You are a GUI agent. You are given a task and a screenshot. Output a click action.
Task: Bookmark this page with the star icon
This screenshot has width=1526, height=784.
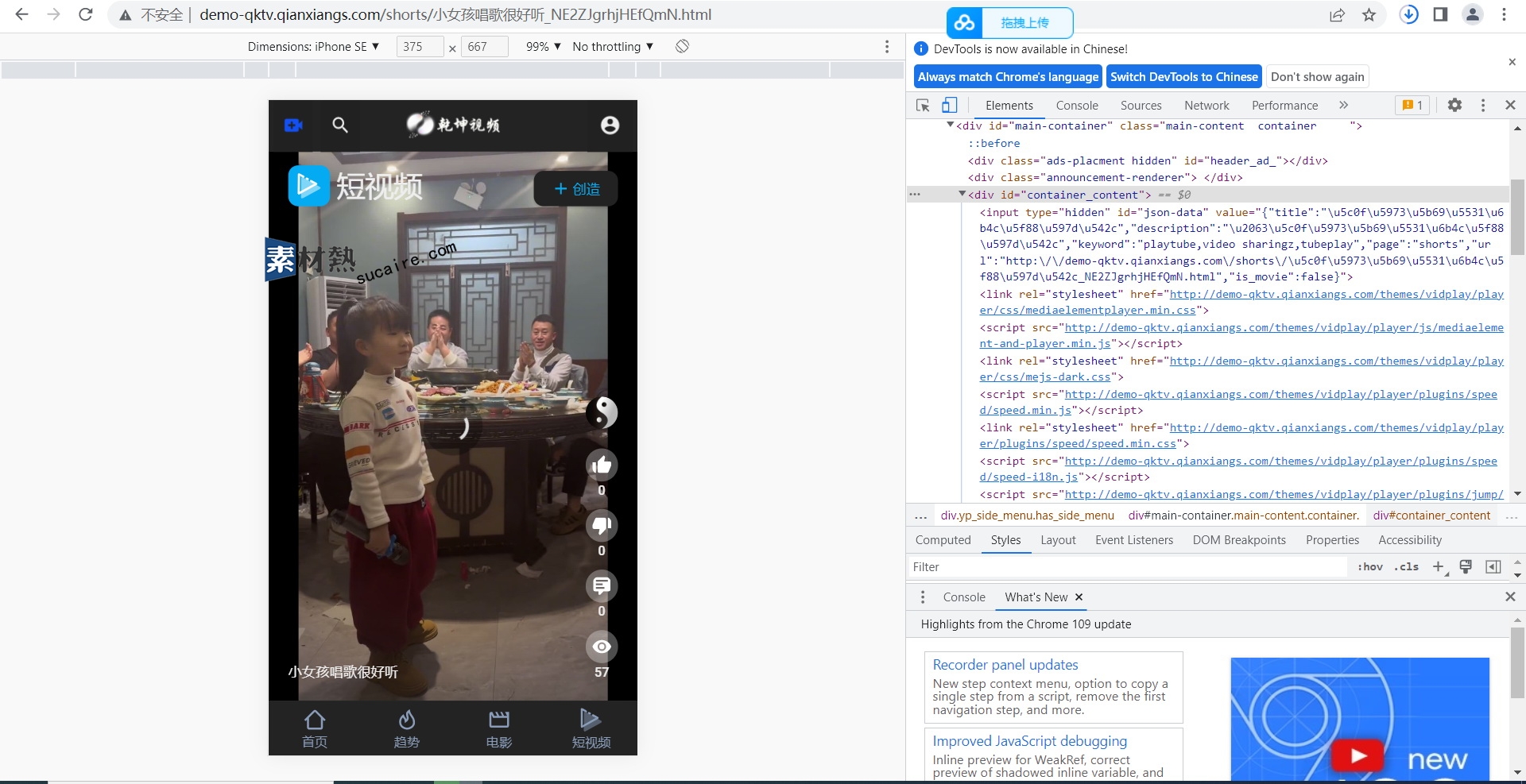click(1369, 14)
